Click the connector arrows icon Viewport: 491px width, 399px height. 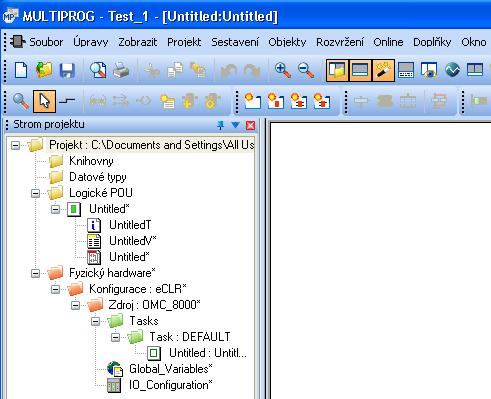tap(121, 101)
